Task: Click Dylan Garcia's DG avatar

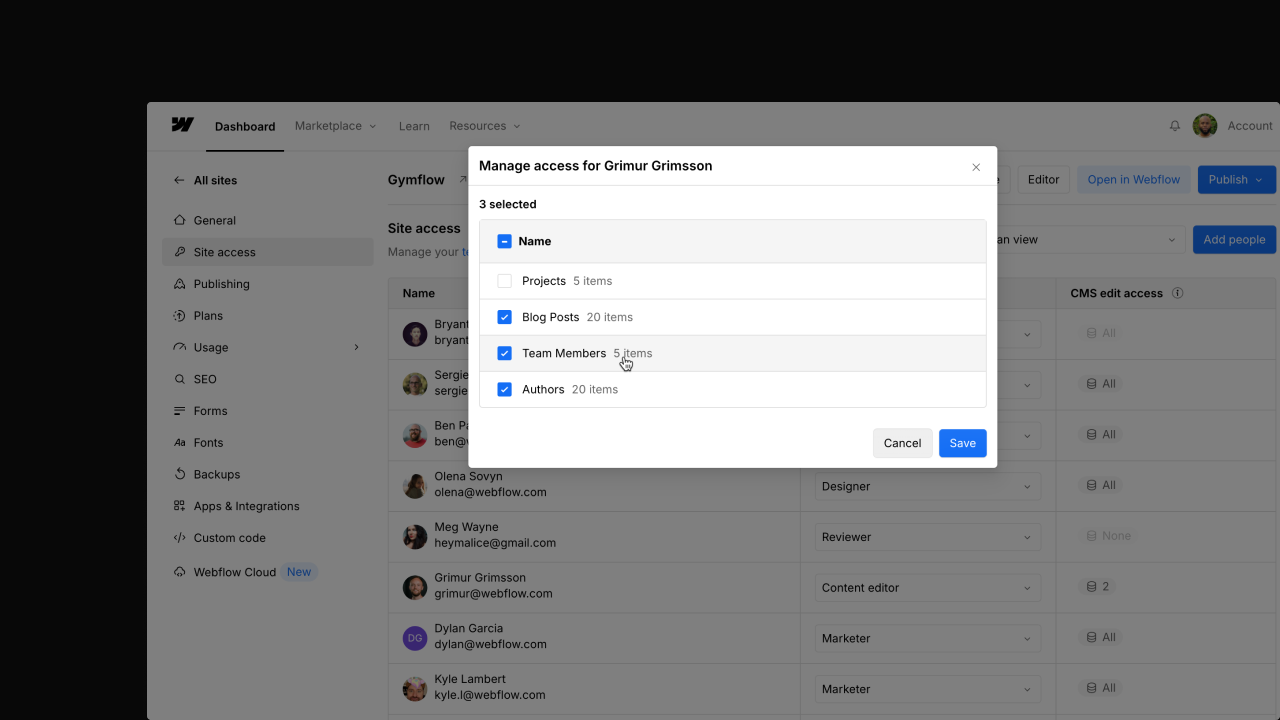Action: pyautogui.click(x=415, y=638)
